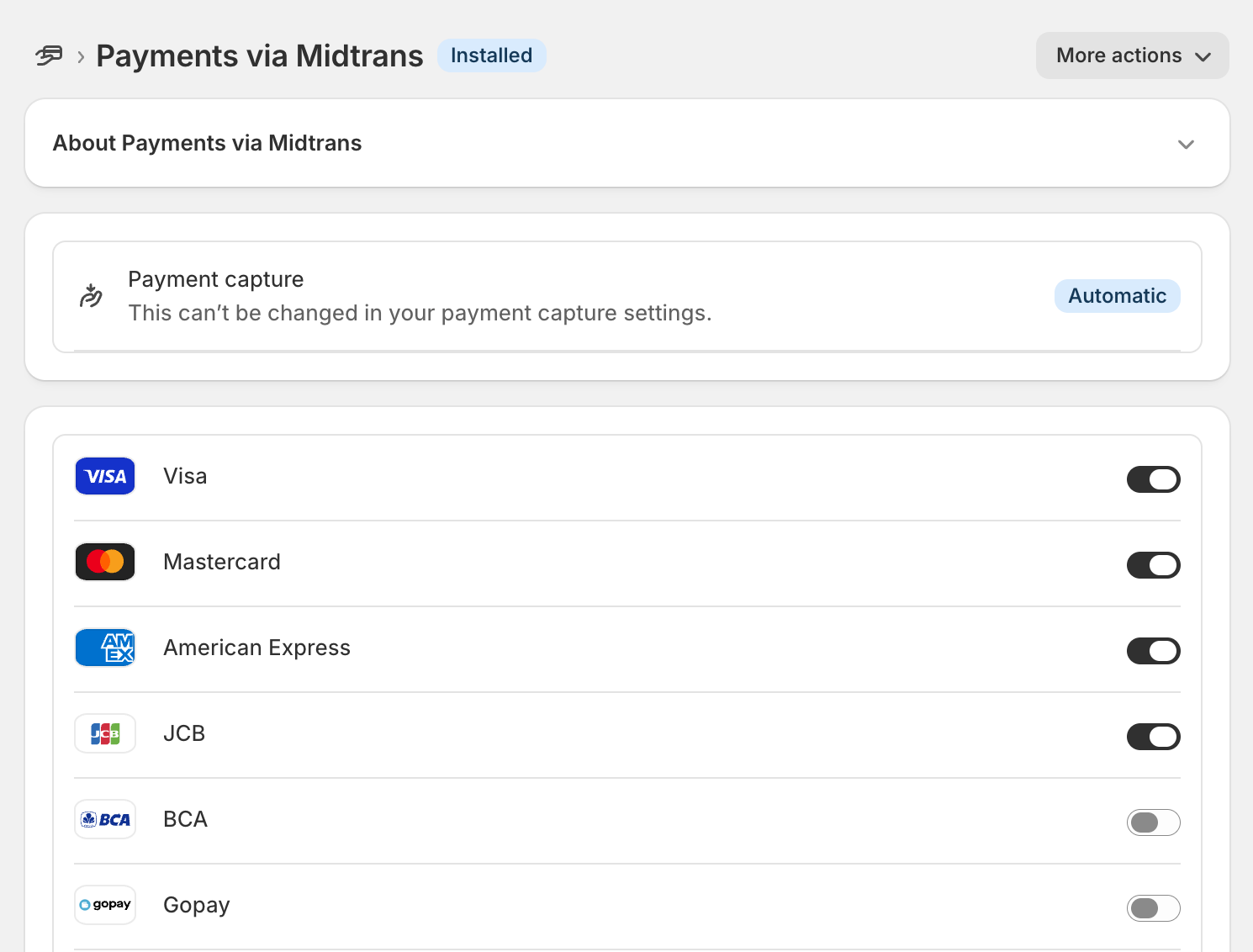Click the JCB label text
This screenshot has width=1253, height=952.
pos(184,733)
